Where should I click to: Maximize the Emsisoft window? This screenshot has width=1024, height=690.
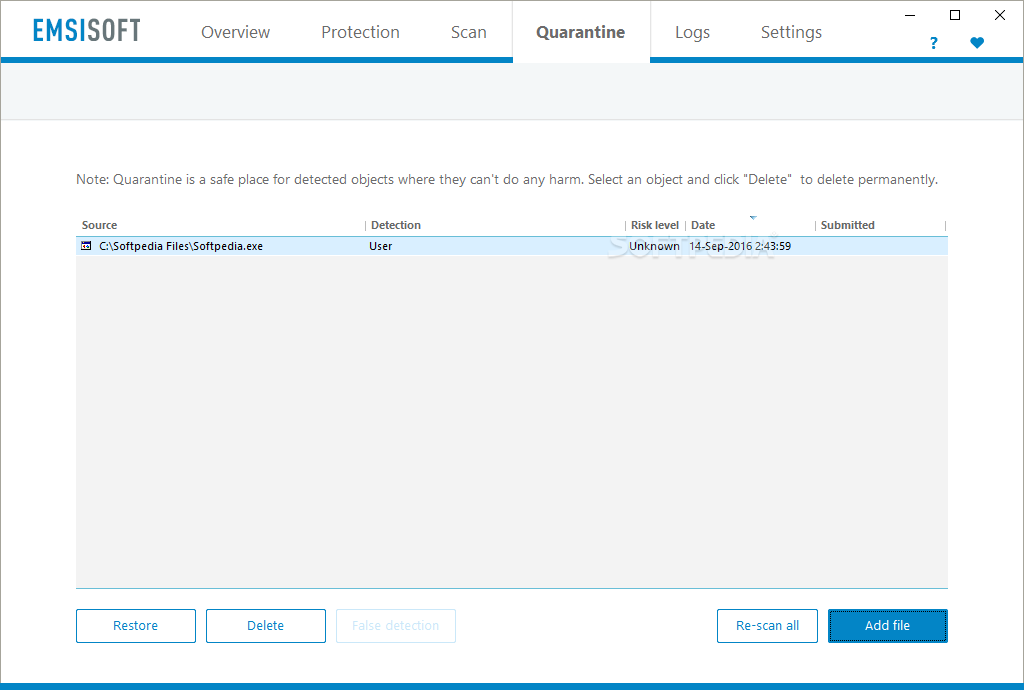955,15
